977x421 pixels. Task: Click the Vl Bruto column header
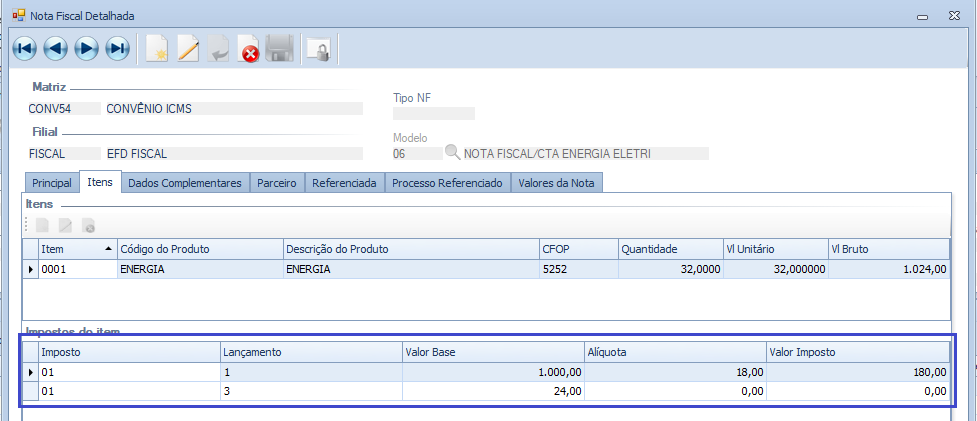889,249
